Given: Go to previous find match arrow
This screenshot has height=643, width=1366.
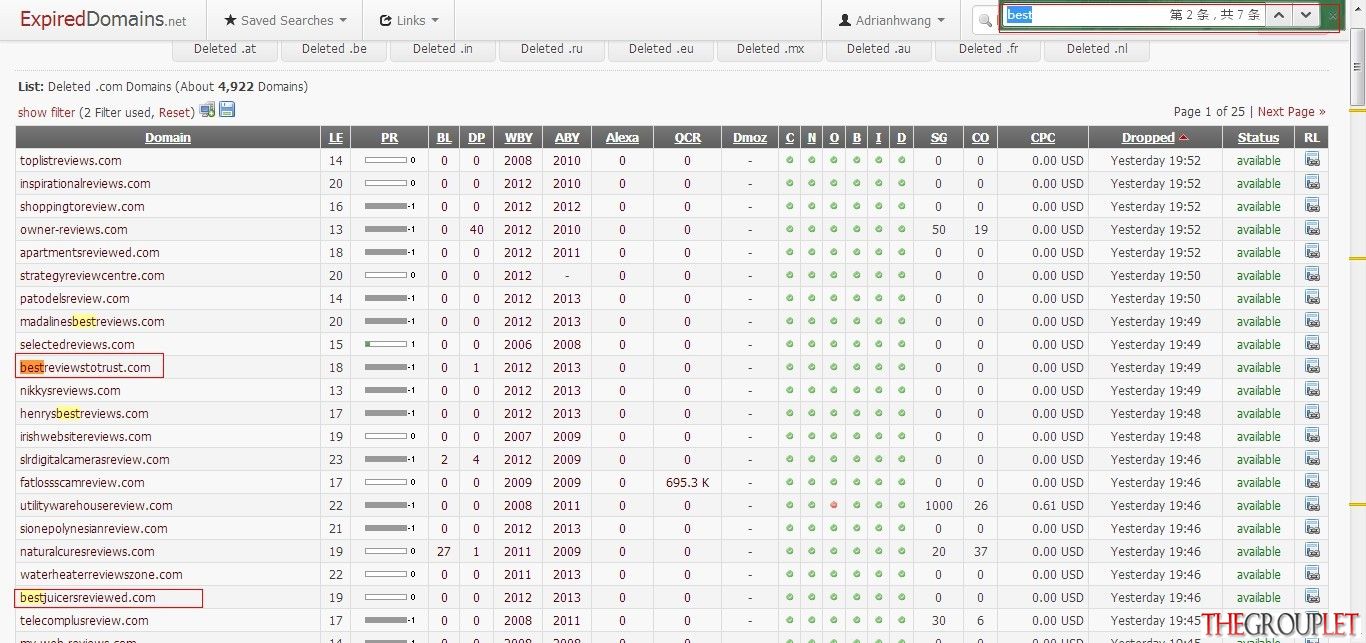Looking at the screenshot, I should [x=1278, y=15].
